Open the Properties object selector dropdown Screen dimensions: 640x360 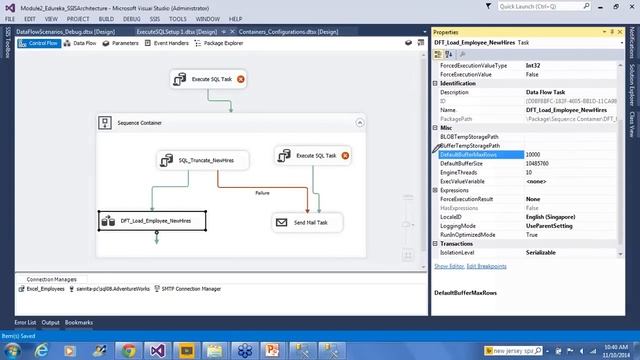point(621,42)
